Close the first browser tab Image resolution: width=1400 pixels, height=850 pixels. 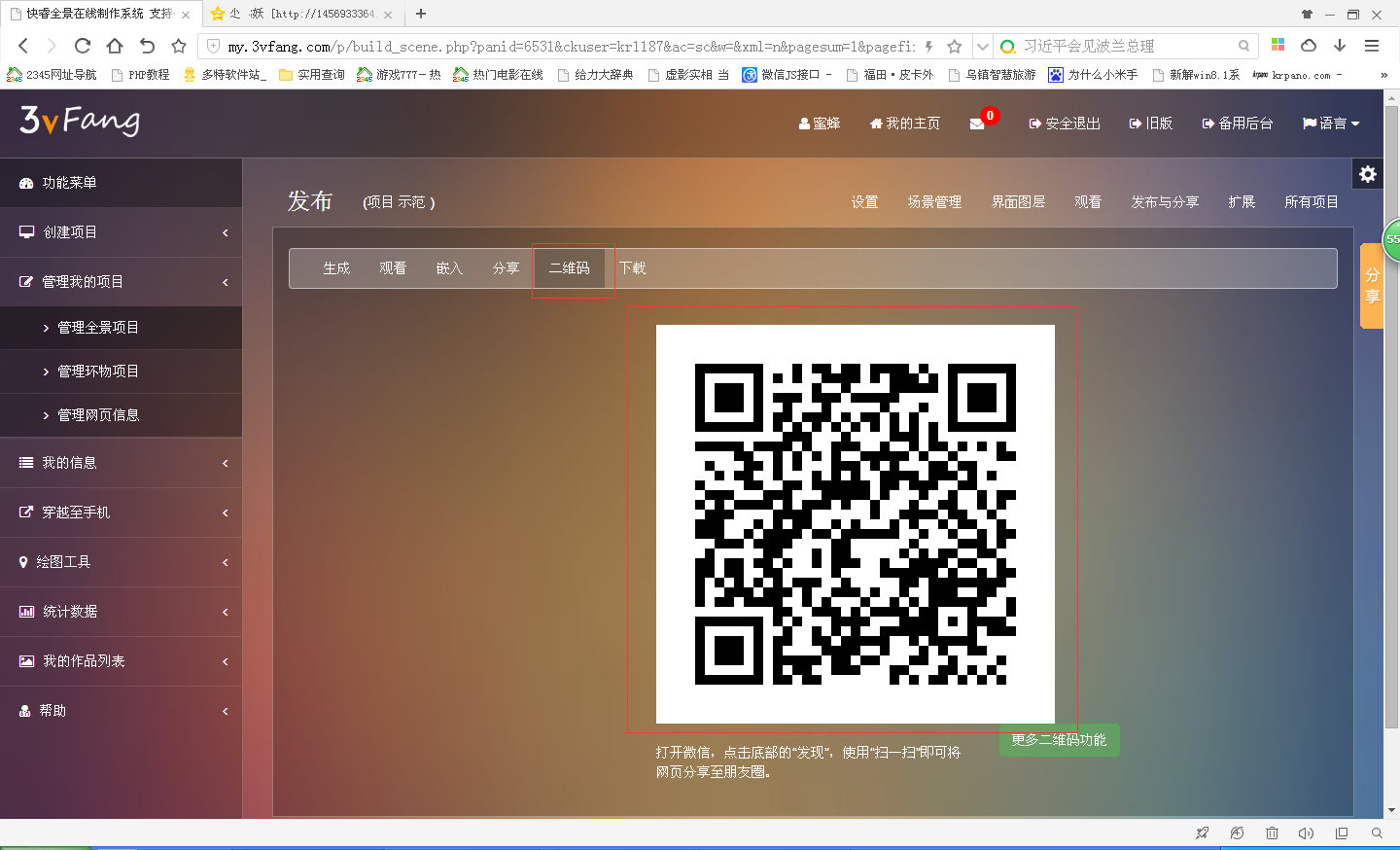tap(186, 15)
